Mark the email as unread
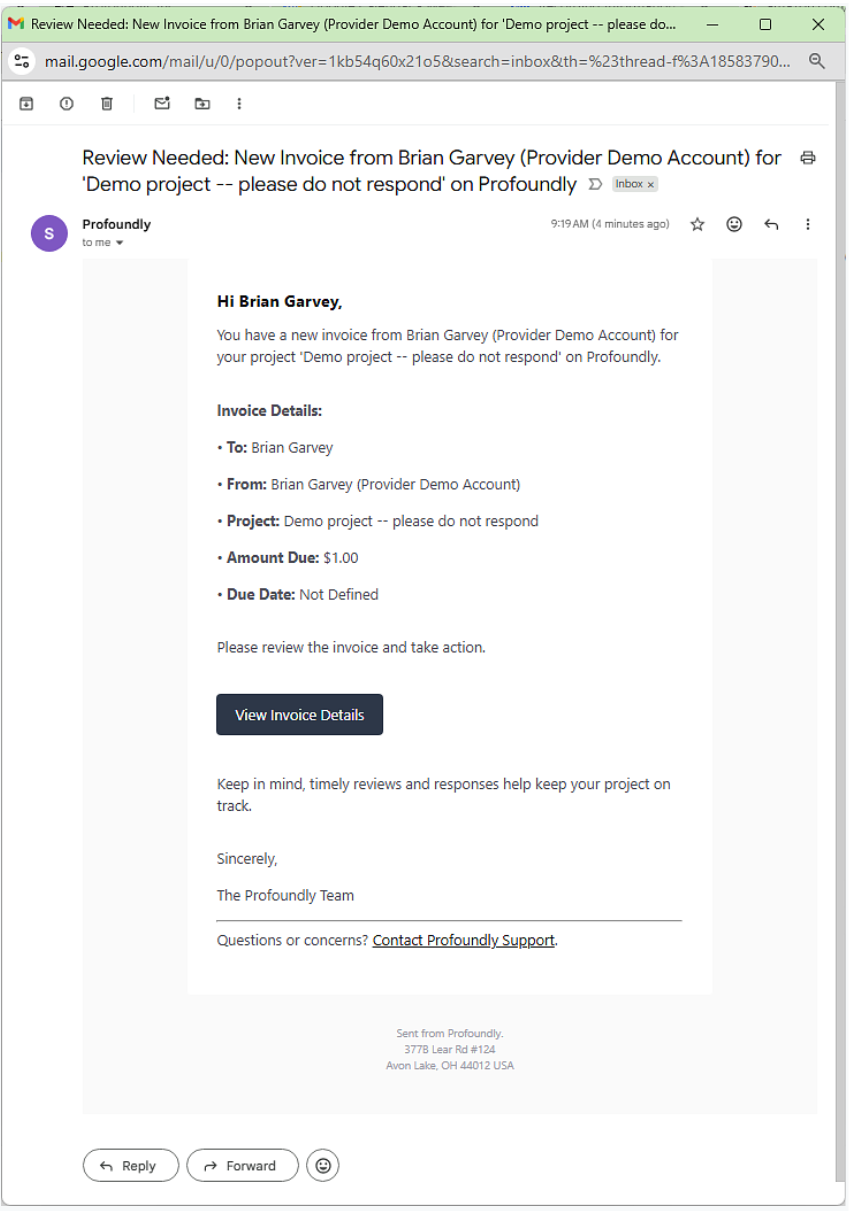The width and height of the screenshot is (851, 1211). pyautogui.click(x=162, y=103)
